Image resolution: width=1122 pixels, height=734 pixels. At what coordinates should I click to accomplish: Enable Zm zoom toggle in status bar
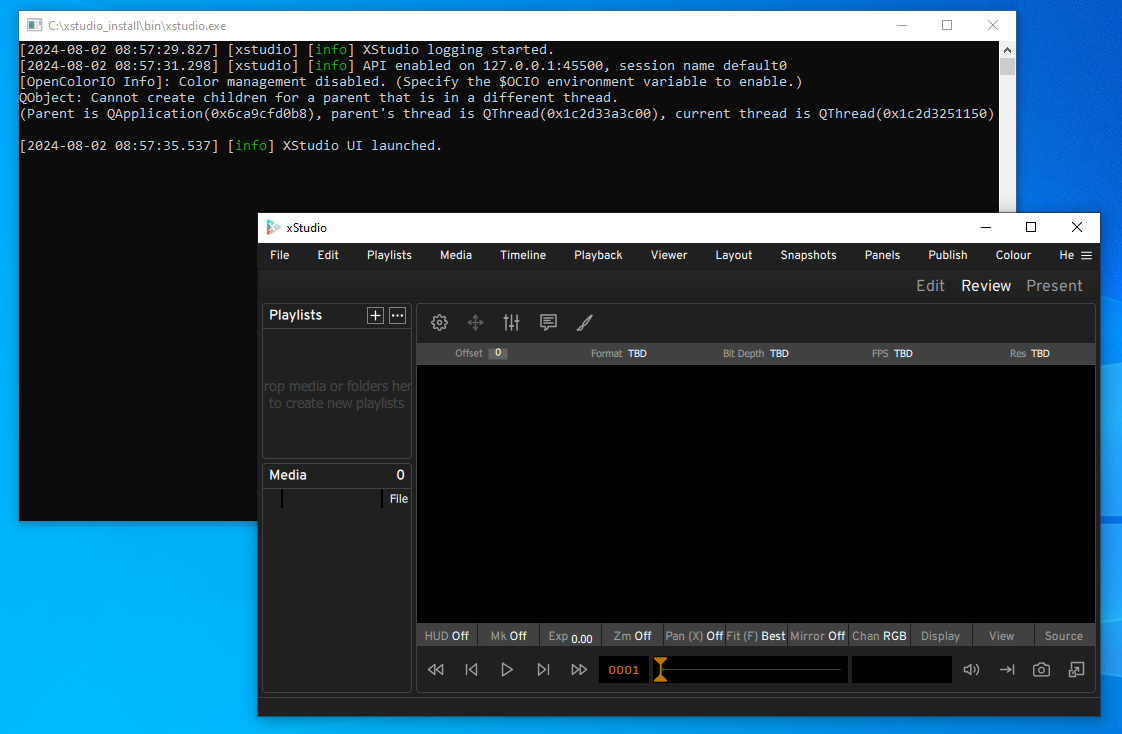pyautogui.click(x=631, y=635)
